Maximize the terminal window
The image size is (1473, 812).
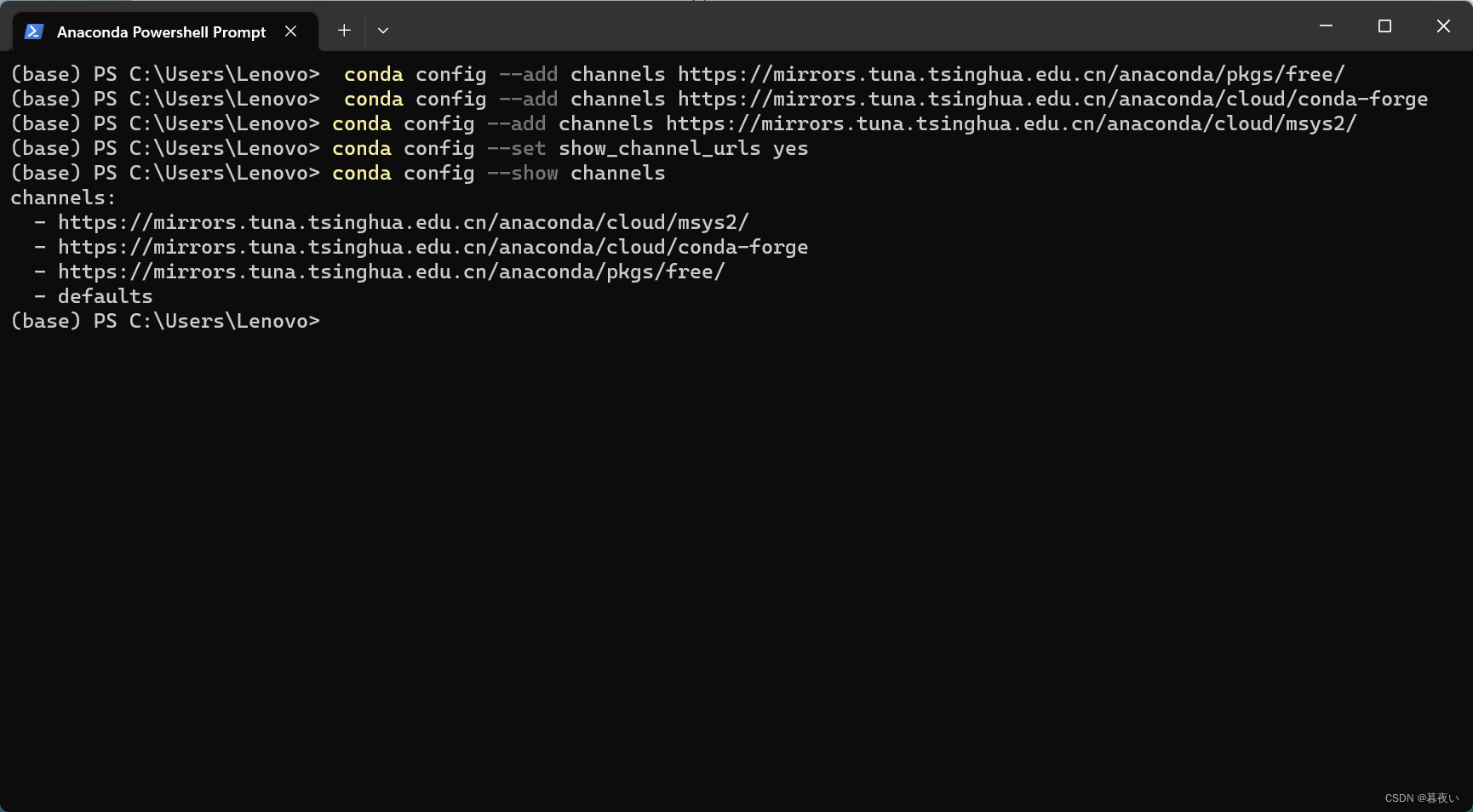(x=1384, y=26)
